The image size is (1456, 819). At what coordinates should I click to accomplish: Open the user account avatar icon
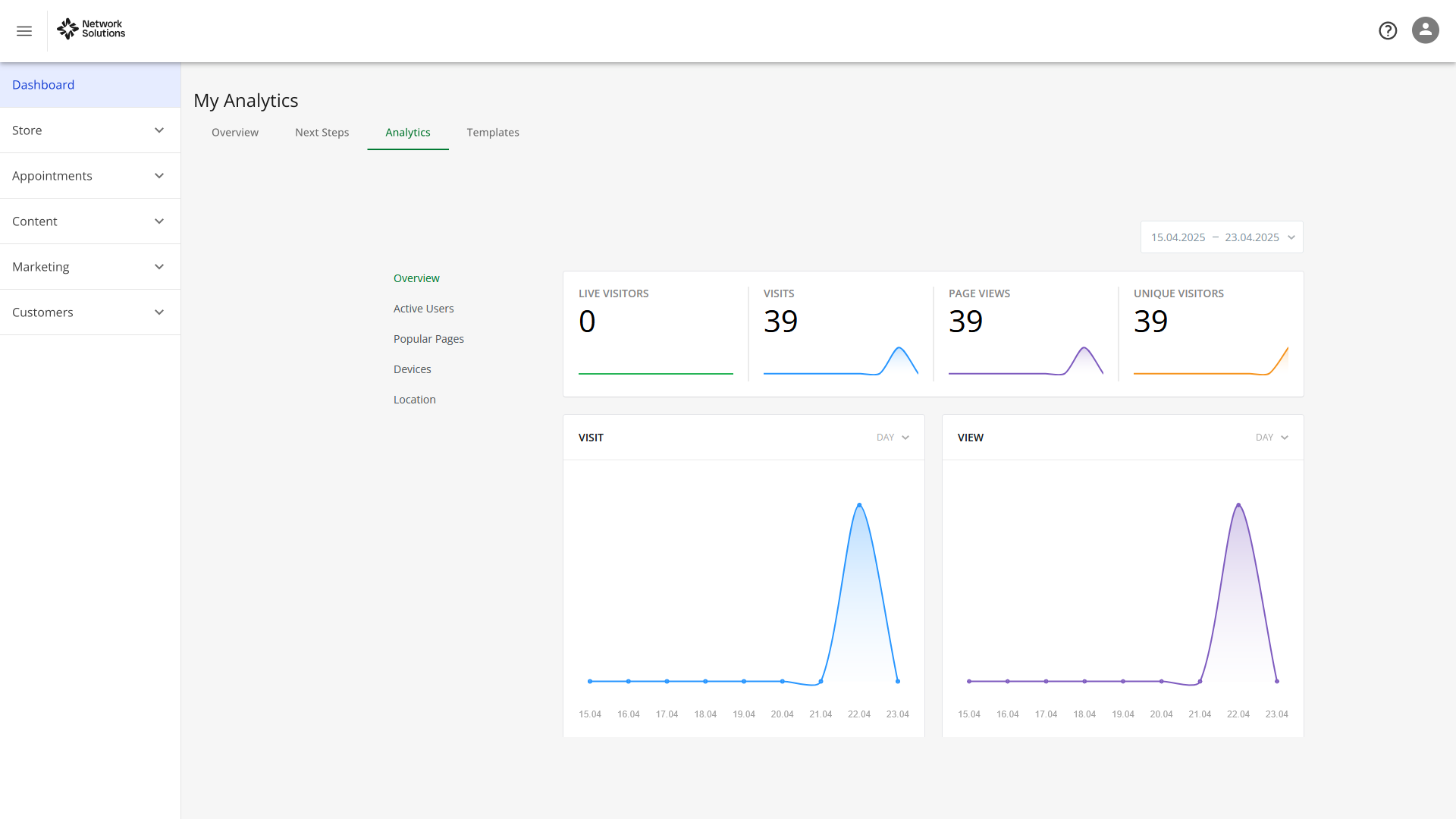pyautogui.click(x=1425, y=30)
